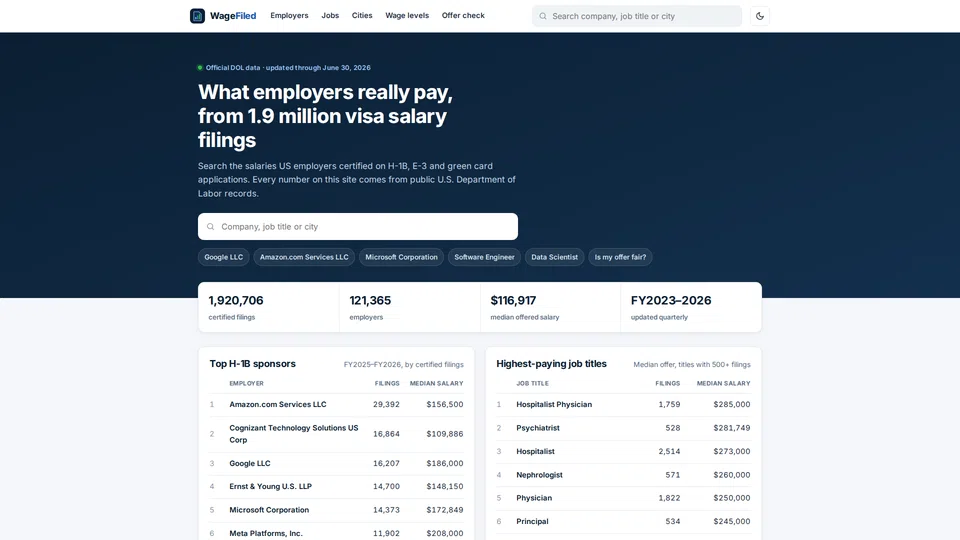Toggle dark mode with moon icon
The image size is (960, 540).
pyautogui.click(x=760, y=16)
